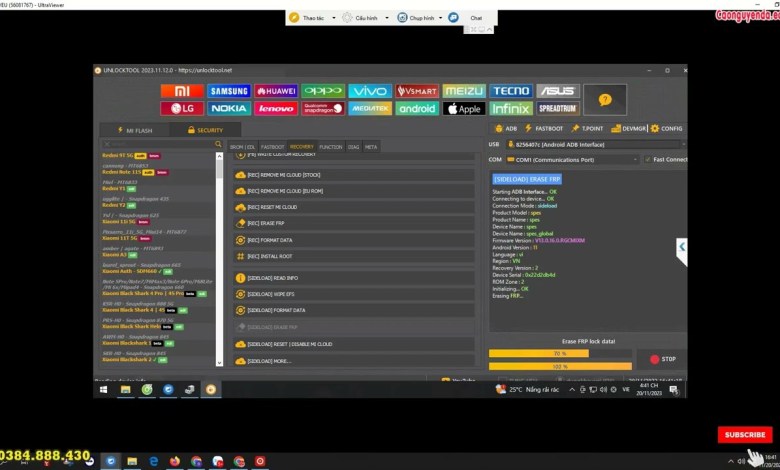Switch to the FUNCTION sub-tab
This screenshot has width=780, height=470.
coord(331,147)
